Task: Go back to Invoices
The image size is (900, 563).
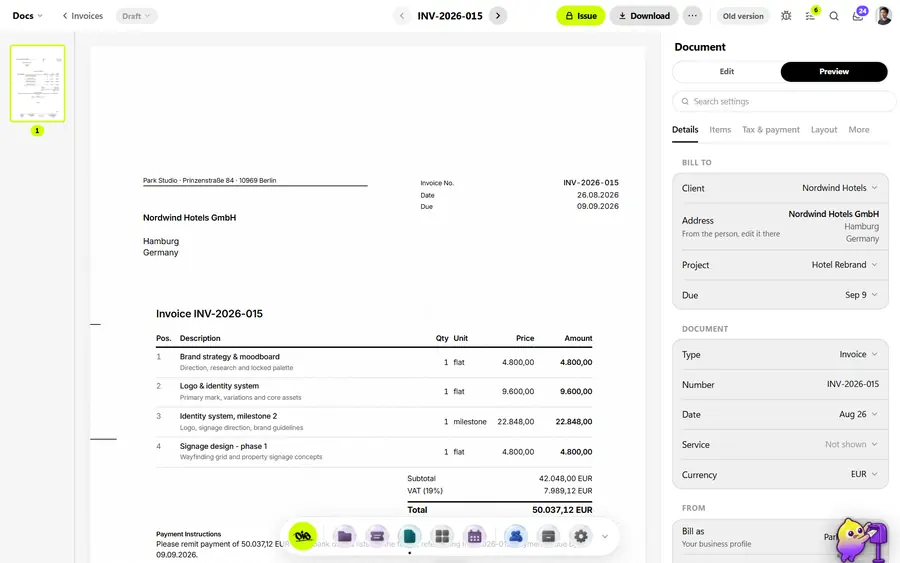Action: tap(83, 16)
